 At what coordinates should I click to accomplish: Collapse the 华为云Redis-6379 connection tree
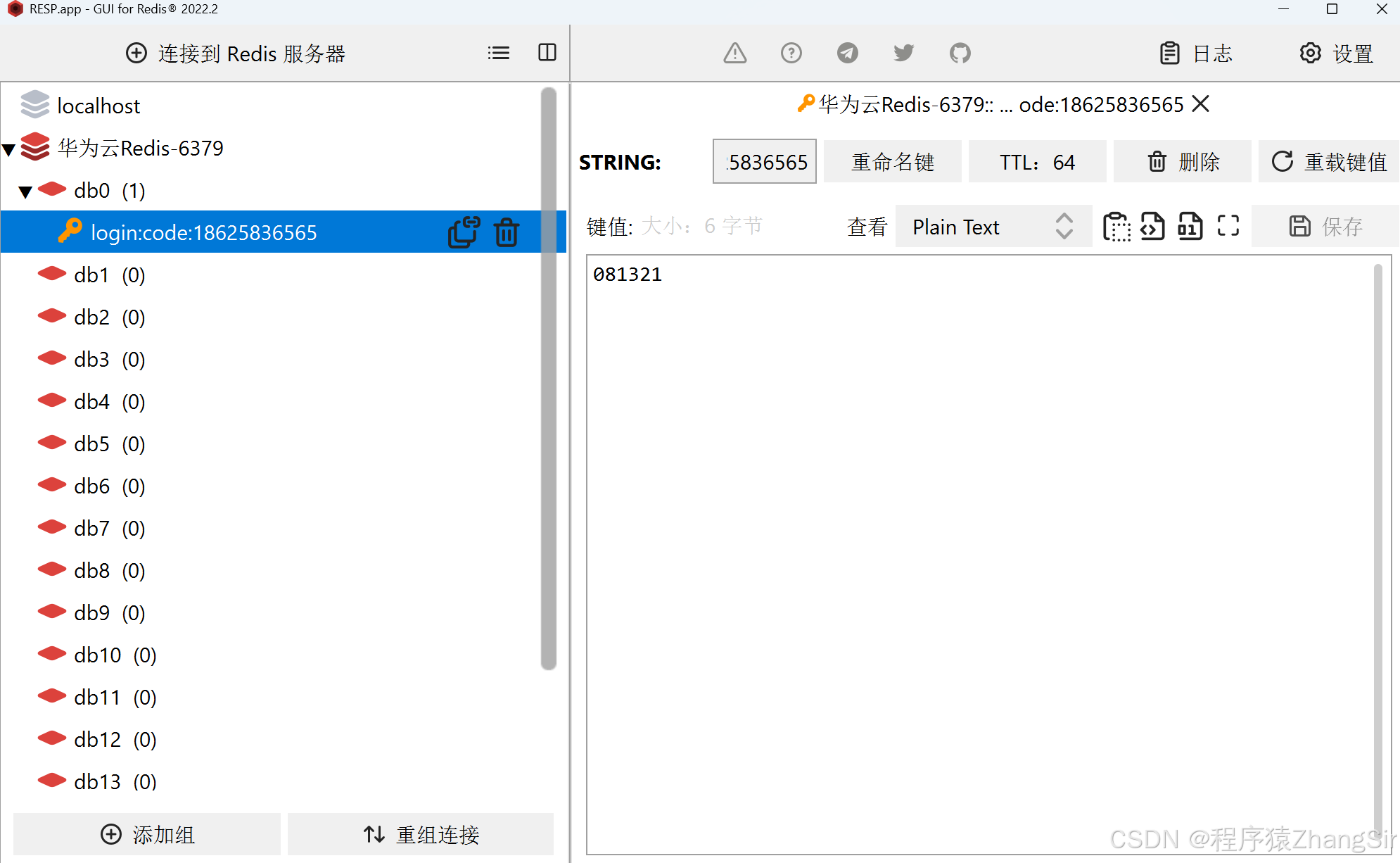click(x=9, y=149)
